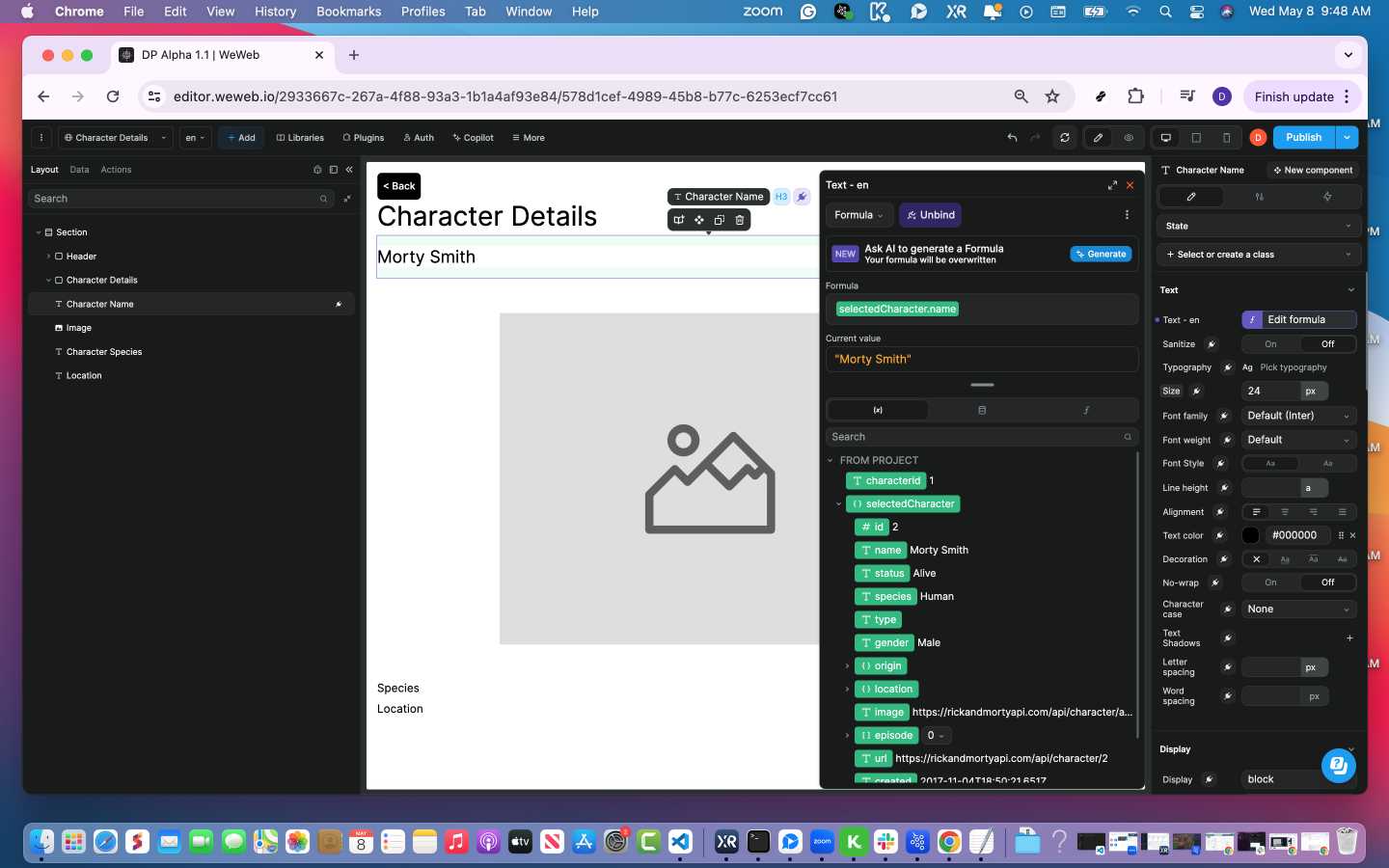1389x868 pixels.
Task: Click the Add element button
Action: (241, 138)
